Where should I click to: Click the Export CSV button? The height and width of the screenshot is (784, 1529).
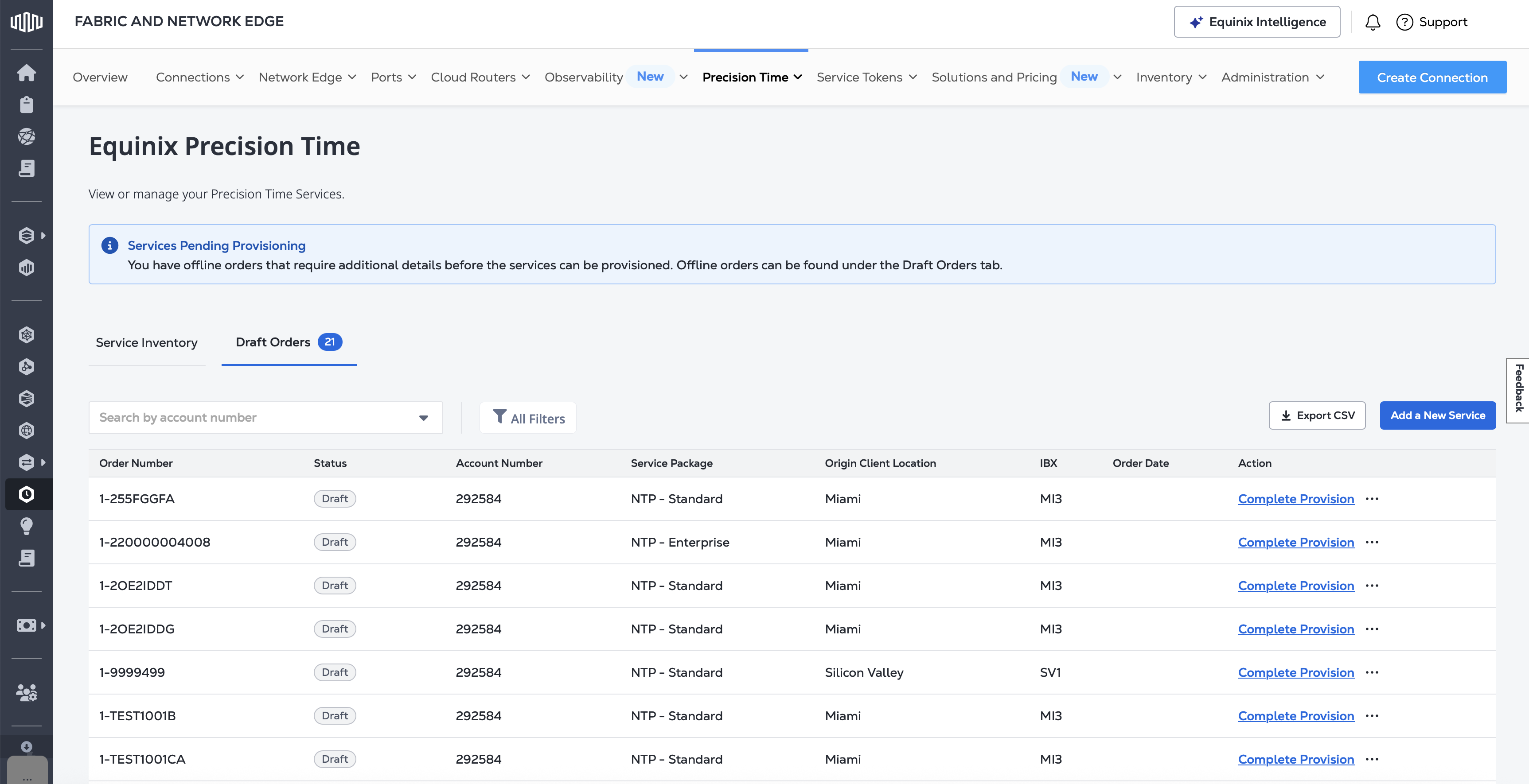click(x=1317, y=415)
